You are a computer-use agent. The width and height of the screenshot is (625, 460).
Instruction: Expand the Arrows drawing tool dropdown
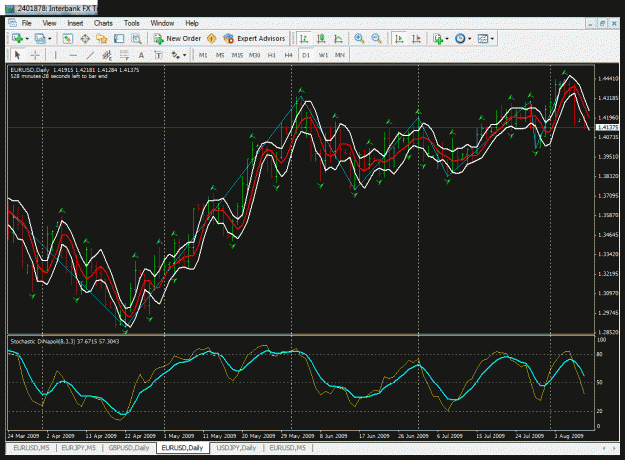184,55
